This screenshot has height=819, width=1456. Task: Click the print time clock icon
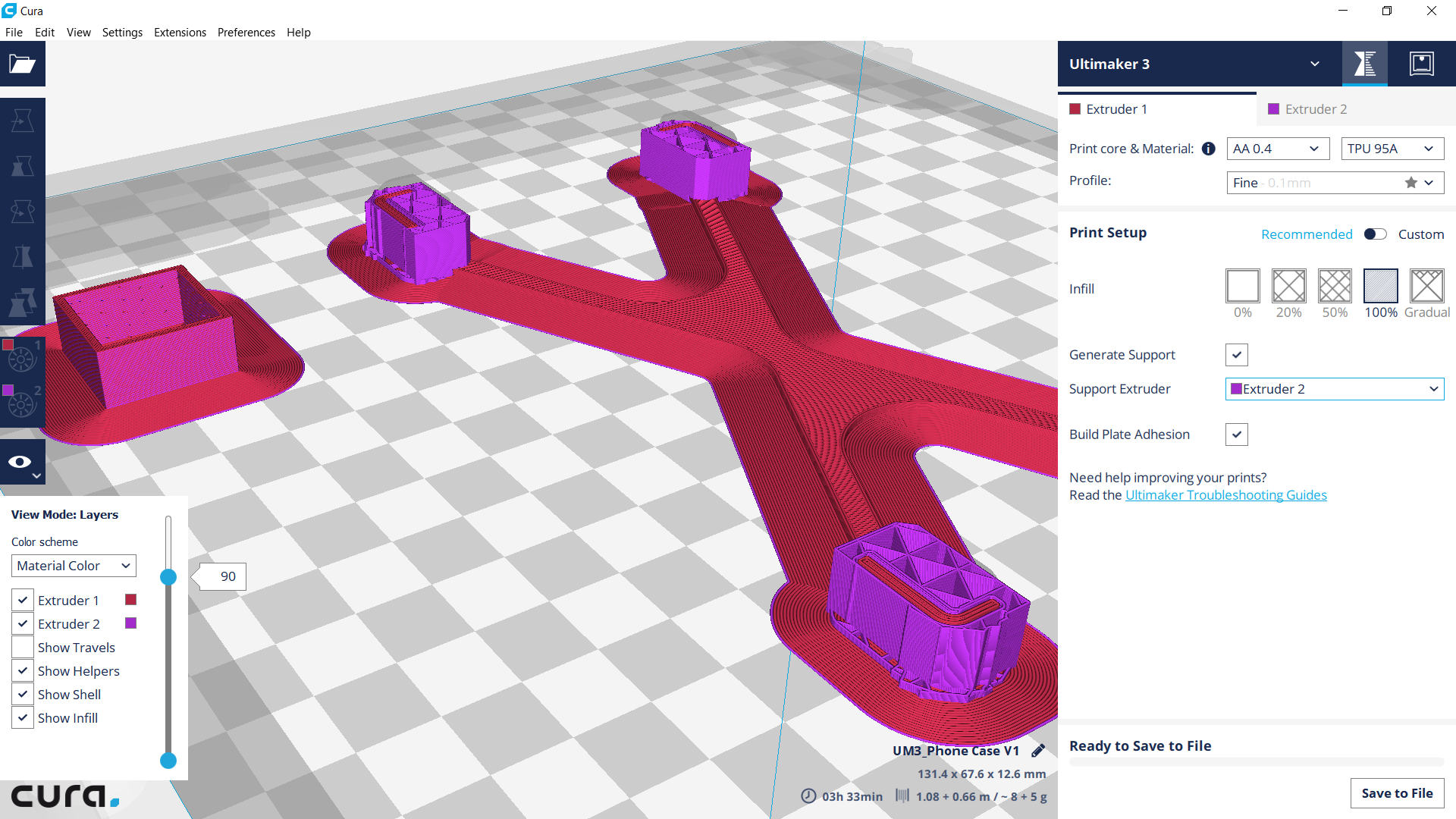coord(808,795)
